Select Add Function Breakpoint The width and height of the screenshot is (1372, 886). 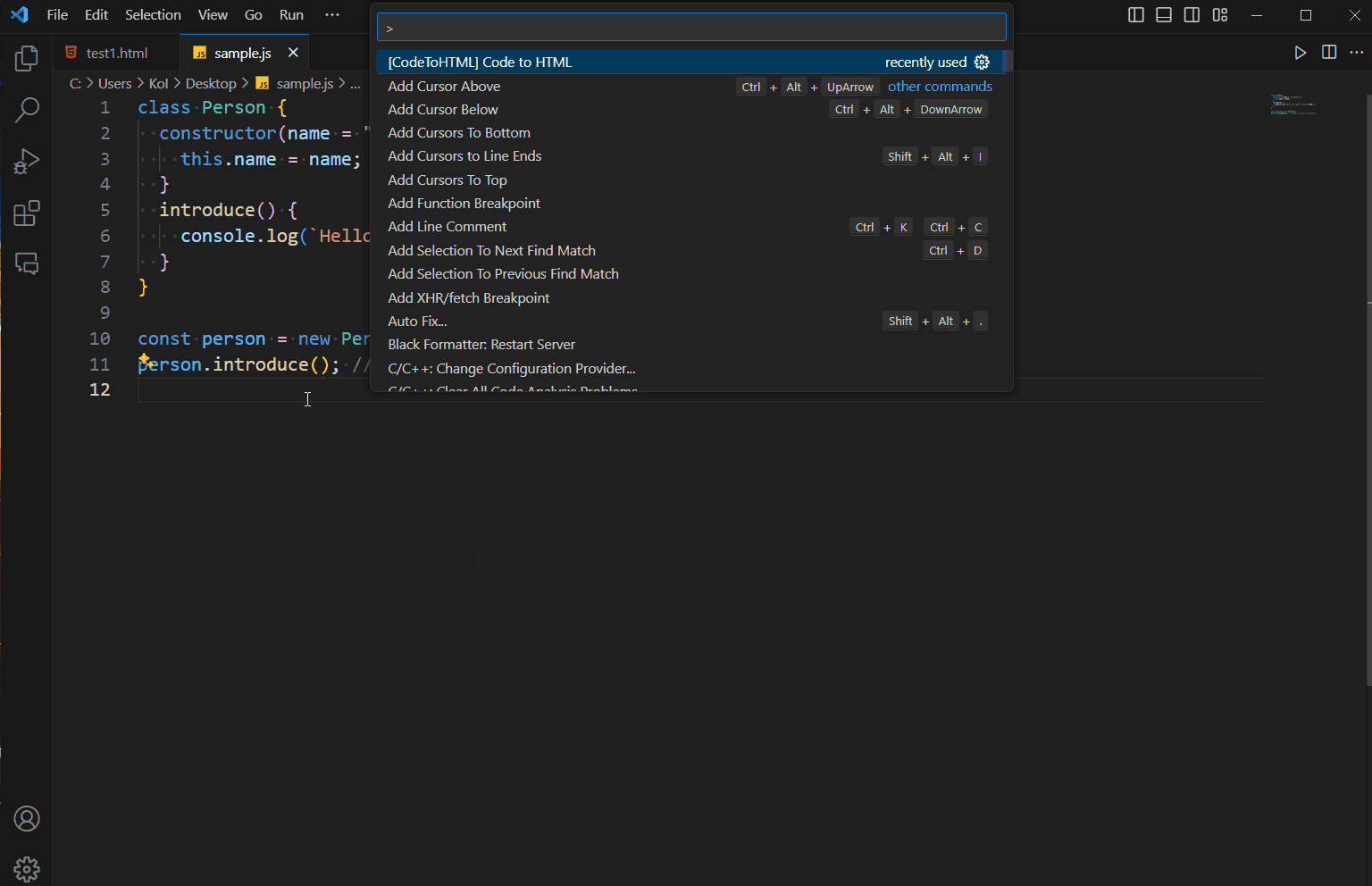click(690, 203)
